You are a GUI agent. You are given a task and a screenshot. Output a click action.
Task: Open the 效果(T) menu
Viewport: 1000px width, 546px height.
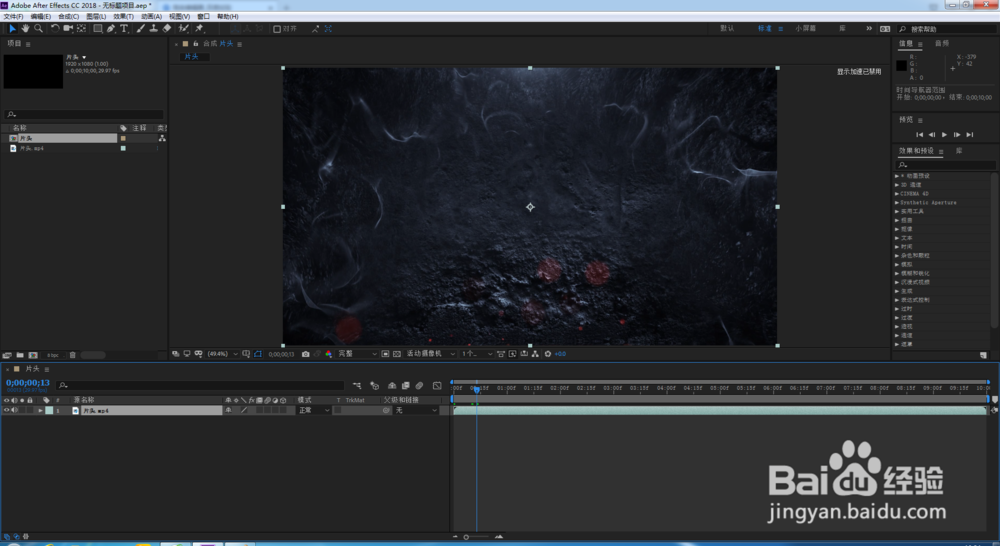pyautogui.click(x=123, y=17)
